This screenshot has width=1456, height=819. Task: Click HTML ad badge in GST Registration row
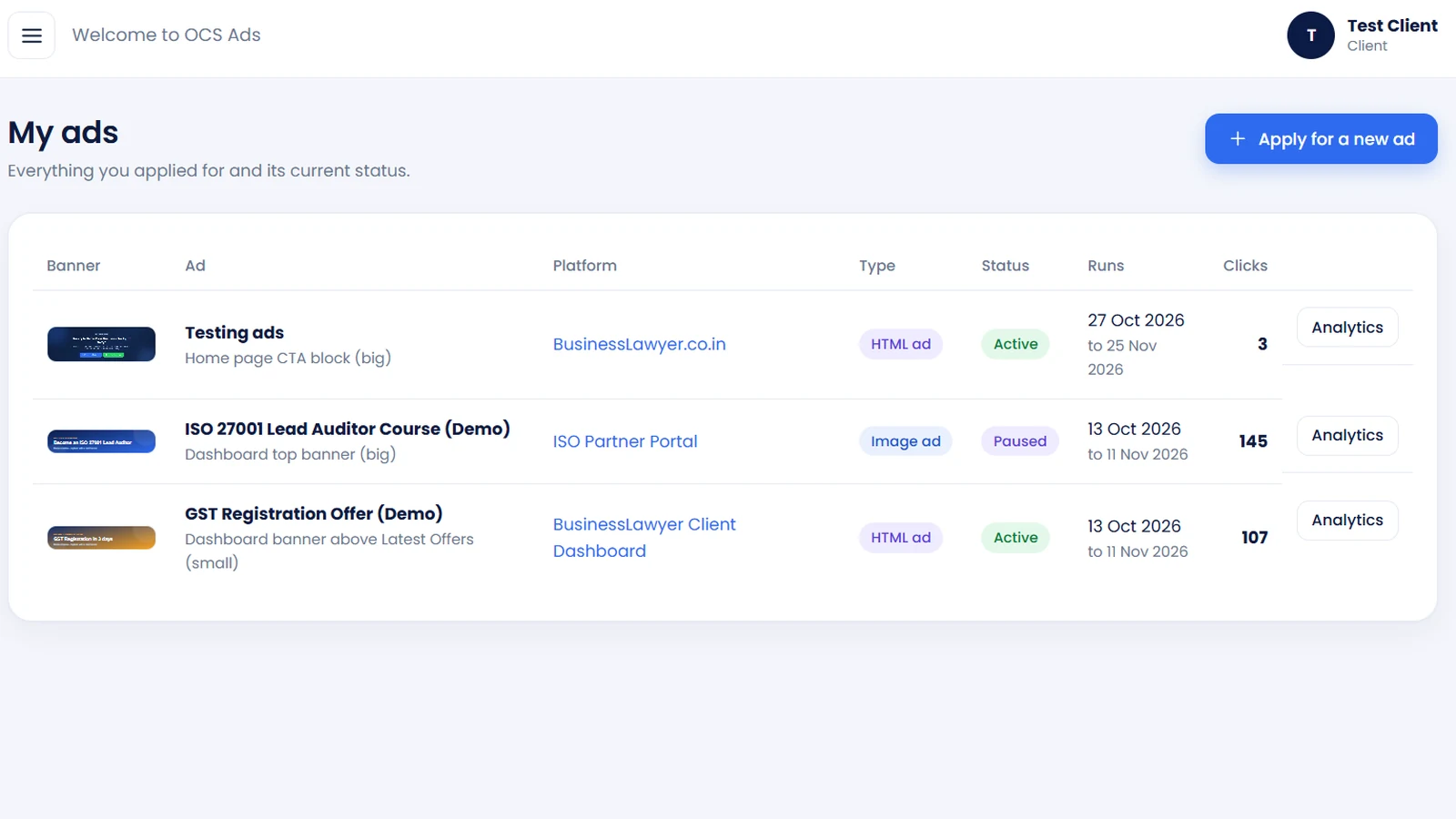tap(900, 538)
